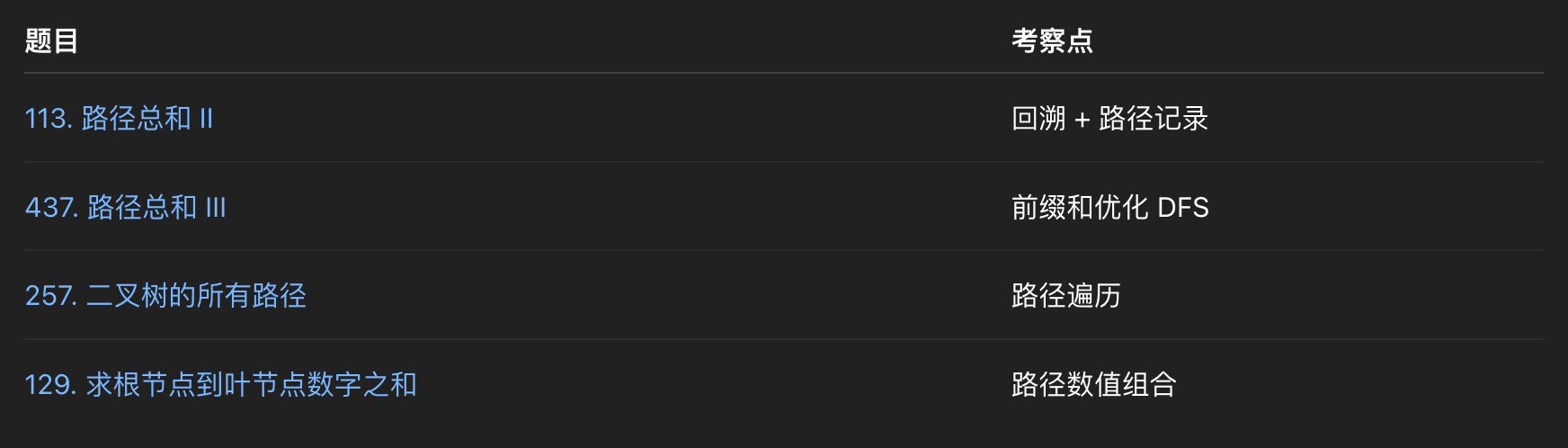1568x448 pixels.
Task: Click the word DFS in the 437 row
Action: click(1182, 207)
